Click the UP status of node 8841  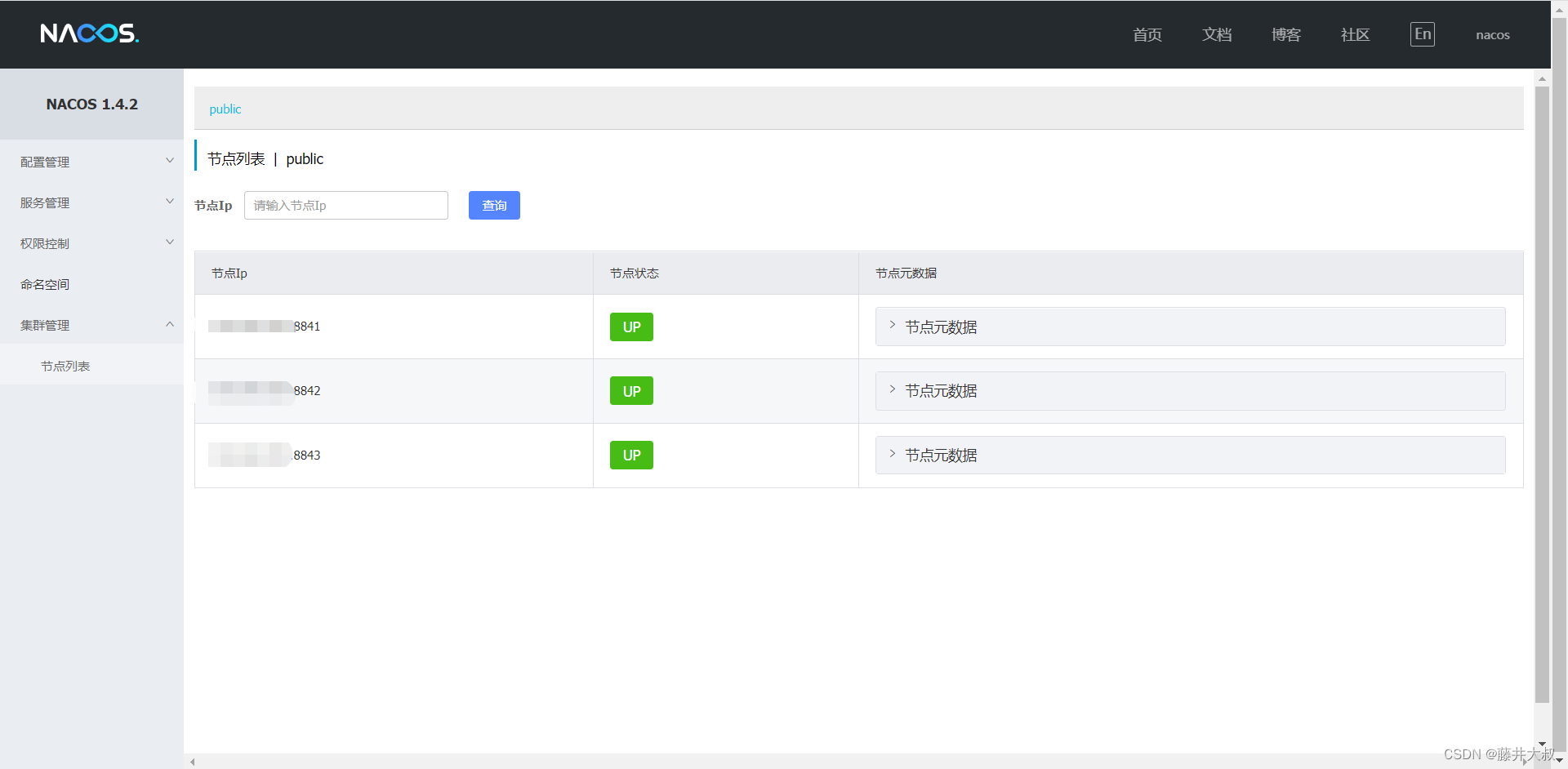click(x=631, y=327)
